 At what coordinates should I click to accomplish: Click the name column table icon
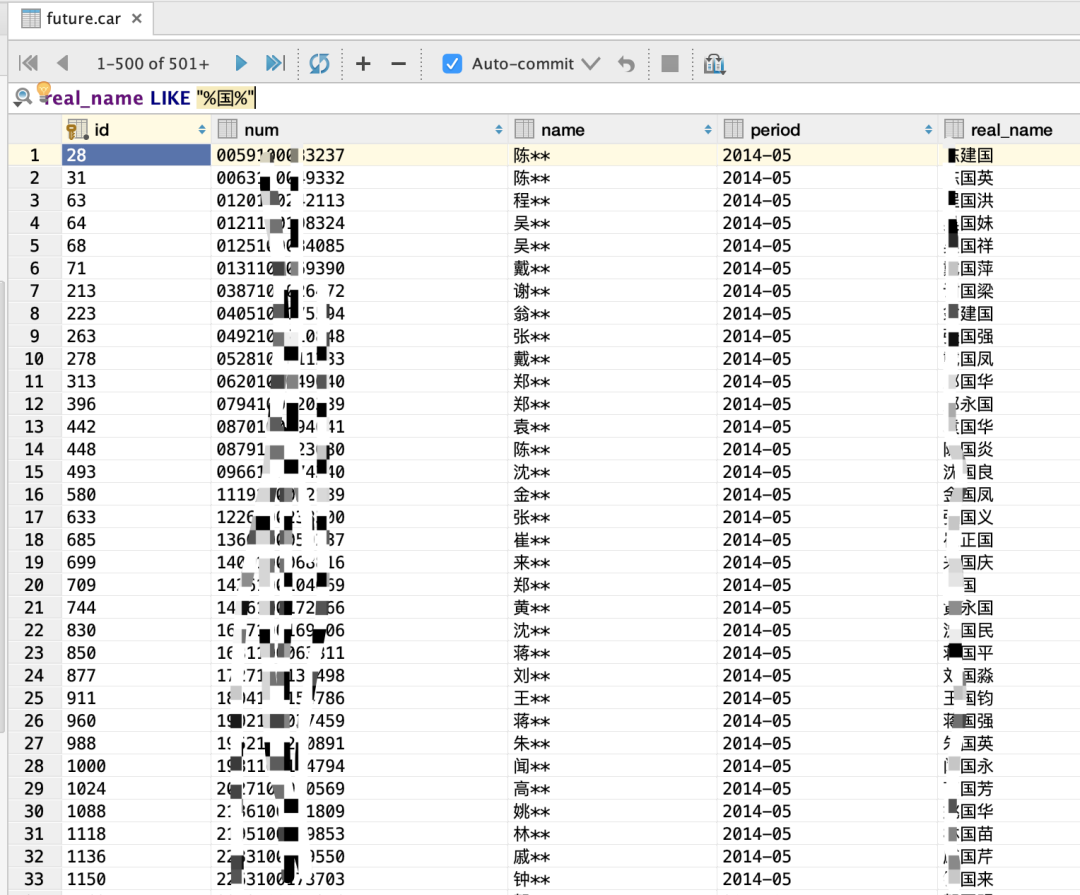tap(524, 129)
